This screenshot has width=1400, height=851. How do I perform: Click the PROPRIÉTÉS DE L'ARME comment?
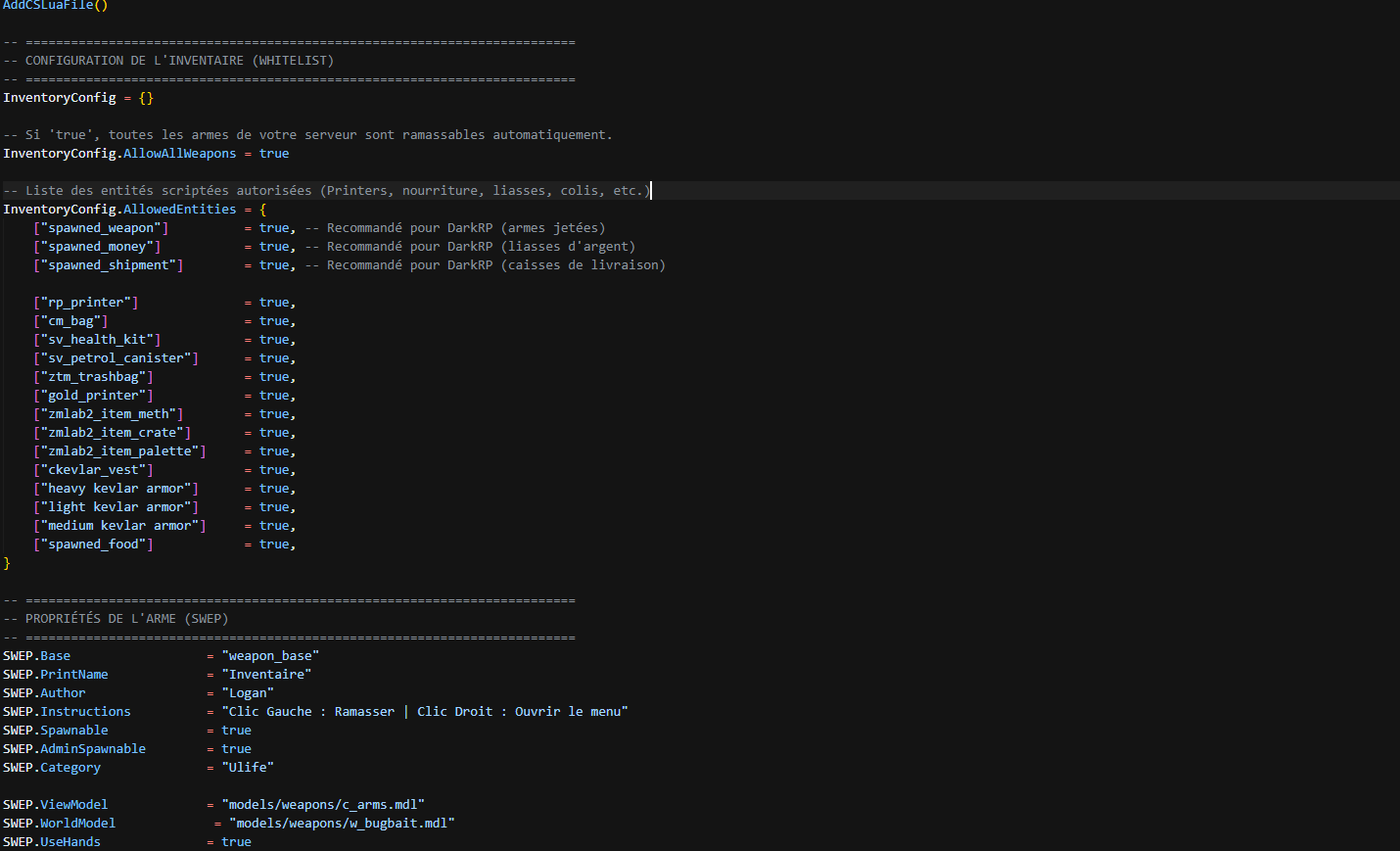tap(116, 619)
